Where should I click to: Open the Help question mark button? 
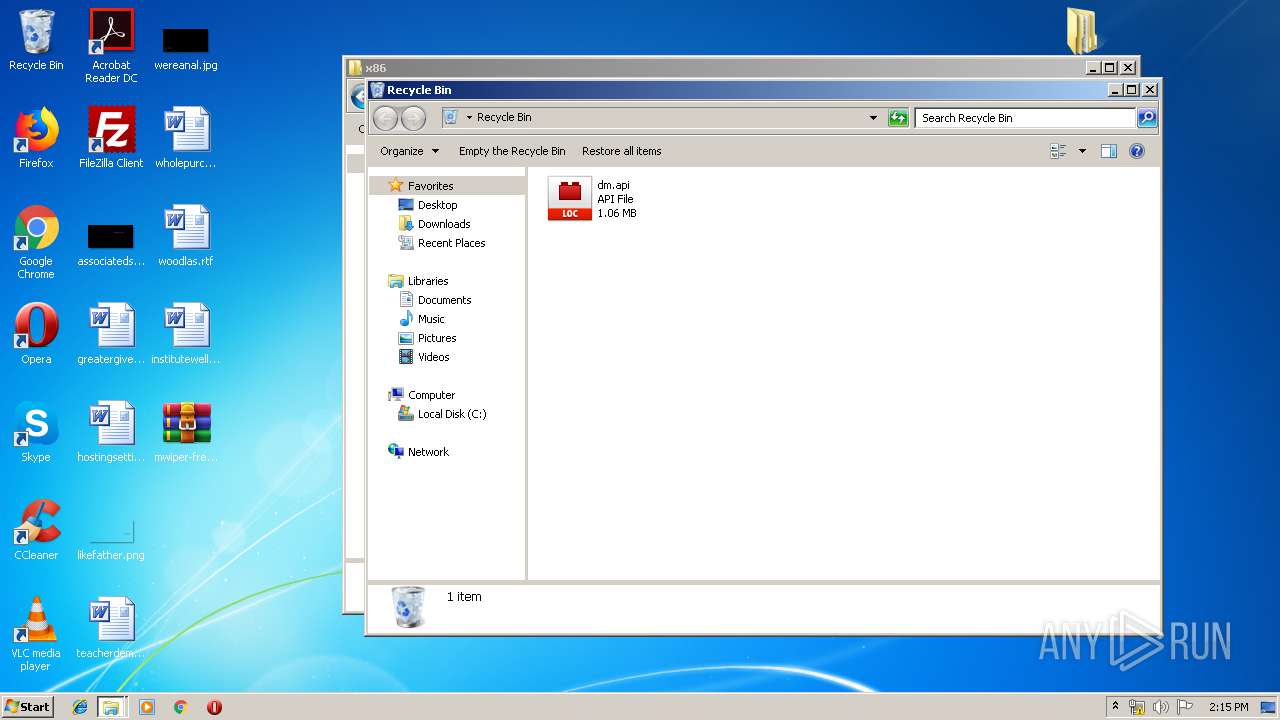[x=1137, y=151]
